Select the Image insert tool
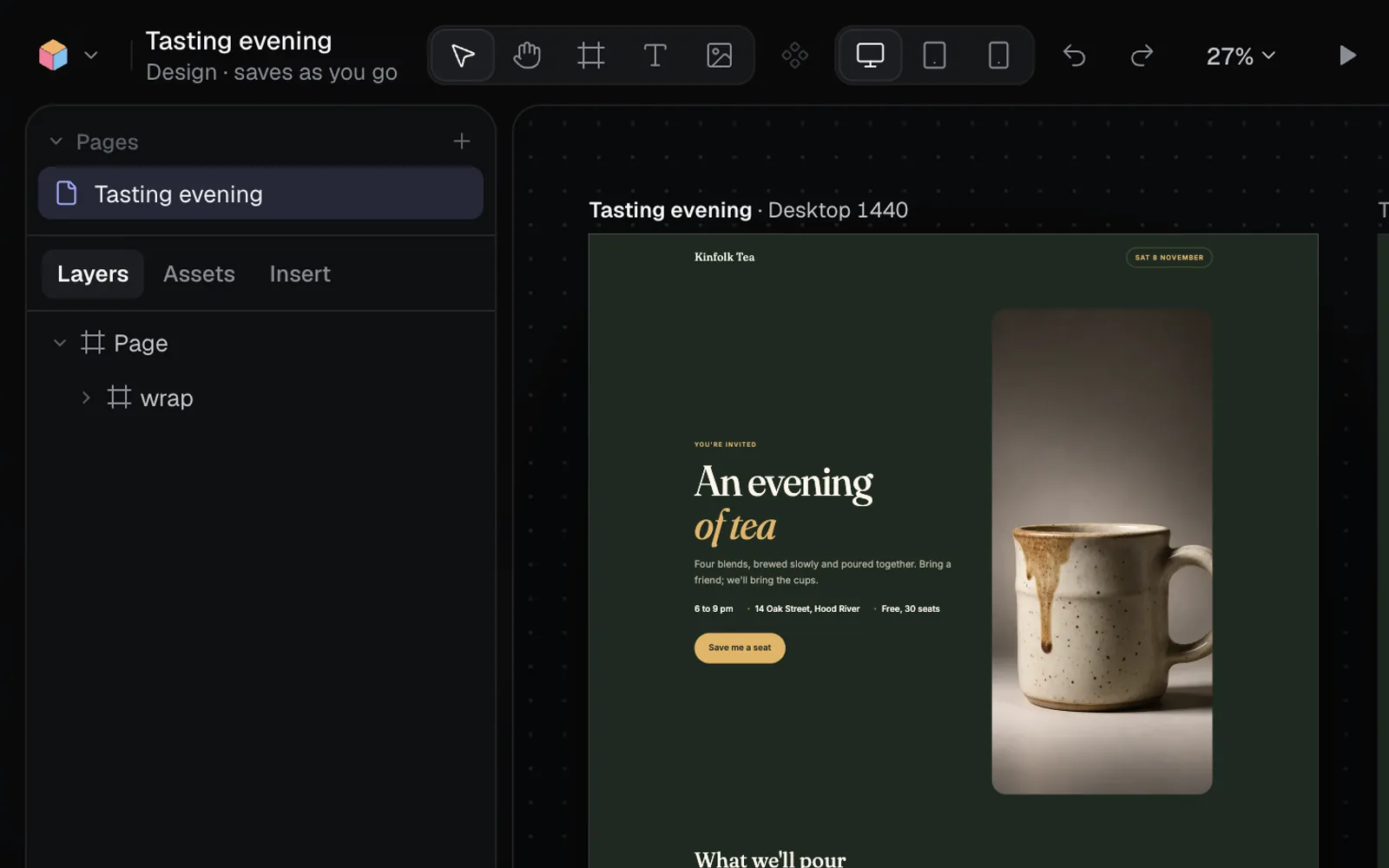The width and height of the screenshot is (1389, 868). [x=720, y=56]
